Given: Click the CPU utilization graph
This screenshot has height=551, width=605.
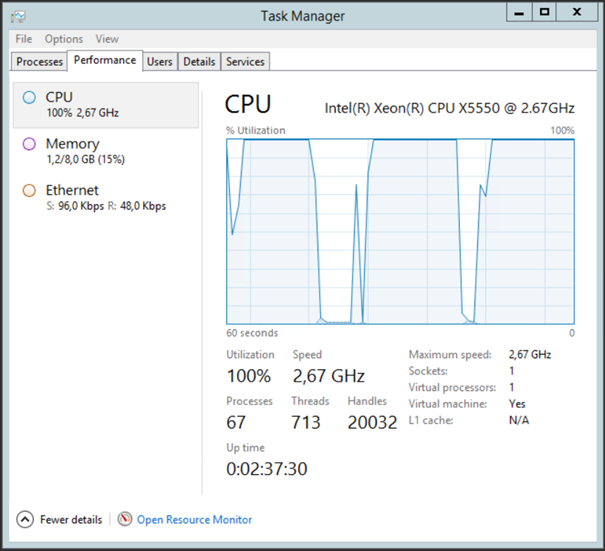Looking at the screenshot, I should pos(400,231).
